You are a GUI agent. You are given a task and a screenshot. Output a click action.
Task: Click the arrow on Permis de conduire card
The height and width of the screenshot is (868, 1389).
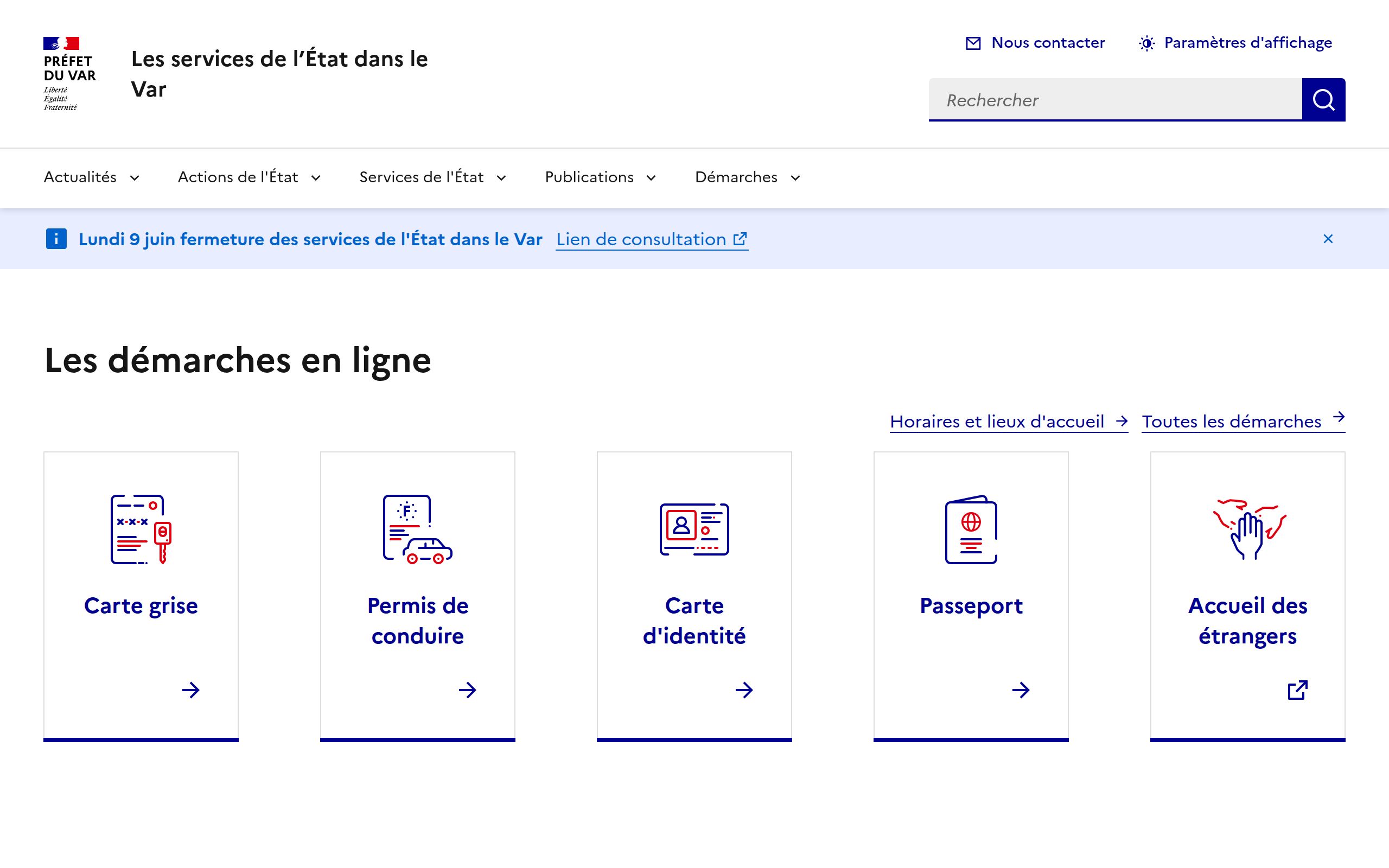[467, 690]
